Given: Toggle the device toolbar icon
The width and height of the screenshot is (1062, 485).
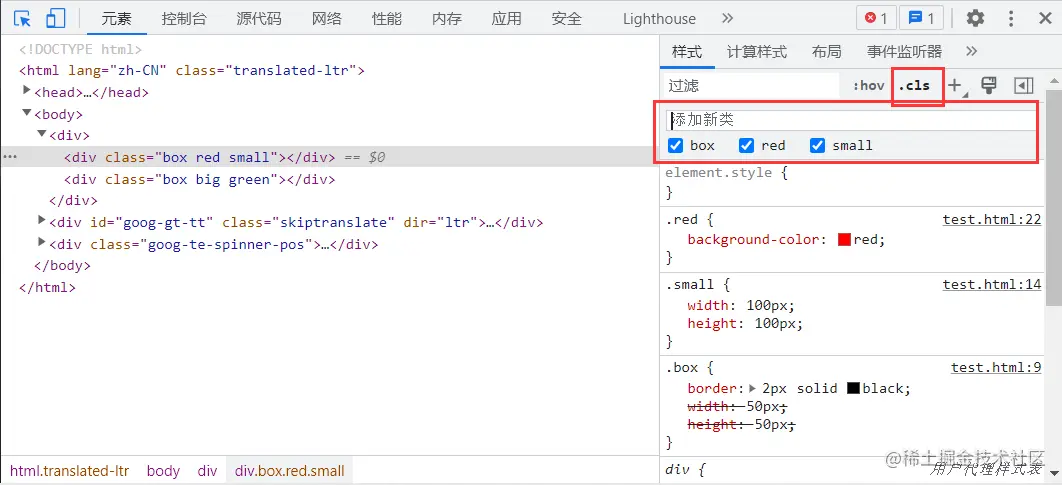Looking at the screenshot, I should pyautogui.click(x=56, y=18).
